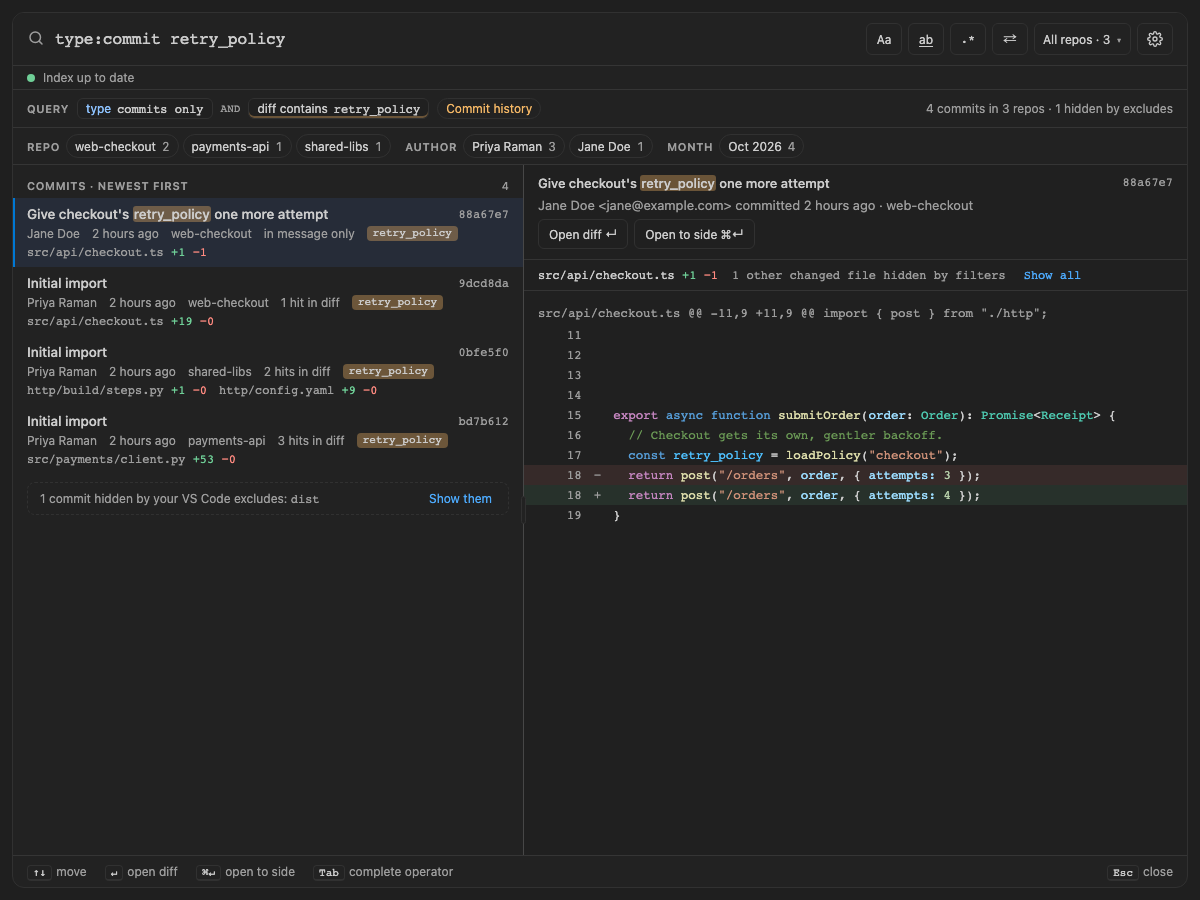The image size is (1200, 900).
Task: Click retry_policy tag on 0bfe5f0 commit row
Action: [x=389, y=371]
